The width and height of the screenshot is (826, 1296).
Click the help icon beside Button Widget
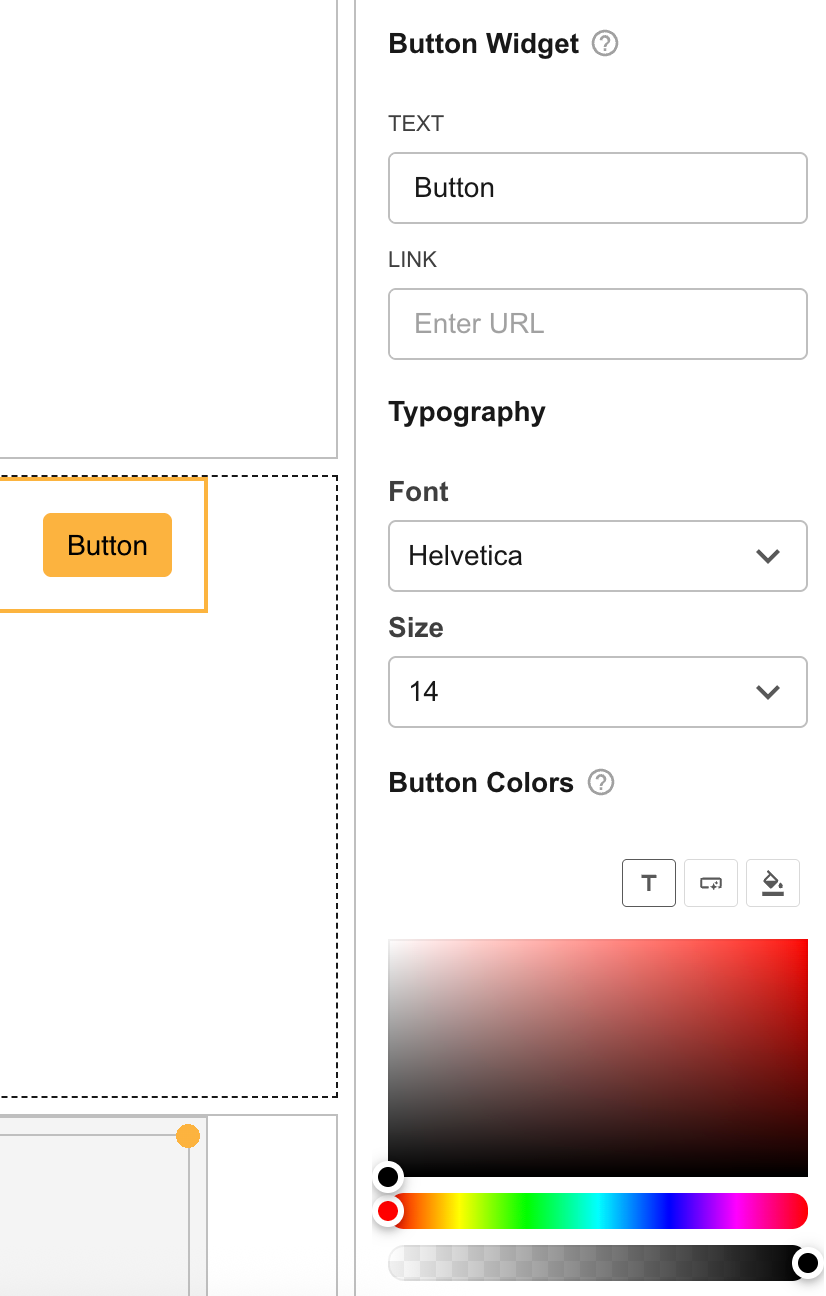pos(605,44)
